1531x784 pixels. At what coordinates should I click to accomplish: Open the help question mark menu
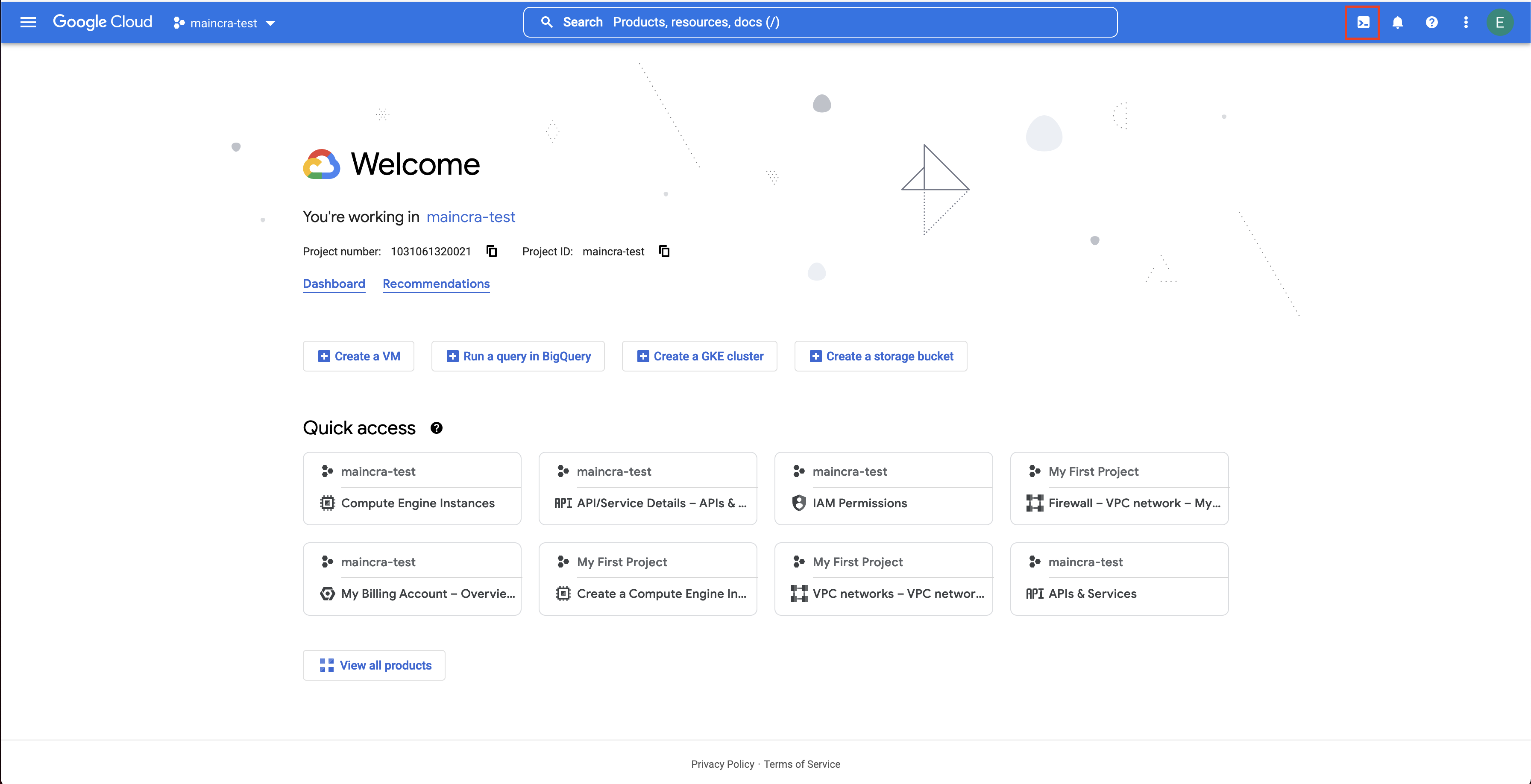[x=1431, y=23]
